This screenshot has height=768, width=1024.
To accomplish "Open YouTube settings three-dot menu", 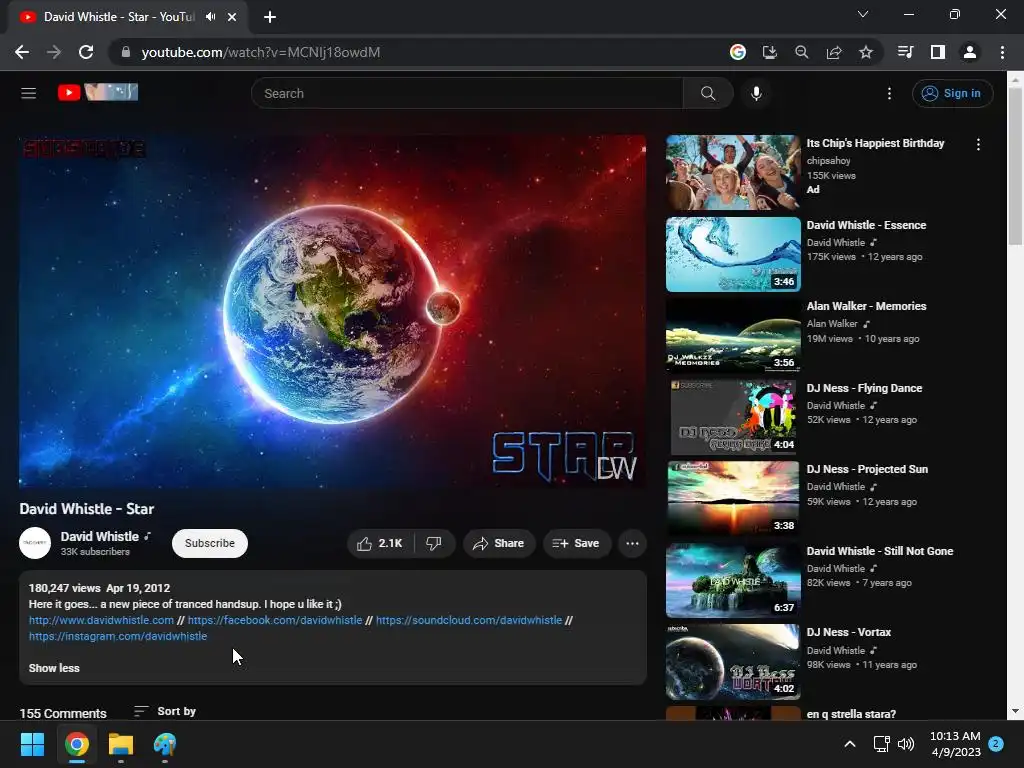I will point(889,93).
